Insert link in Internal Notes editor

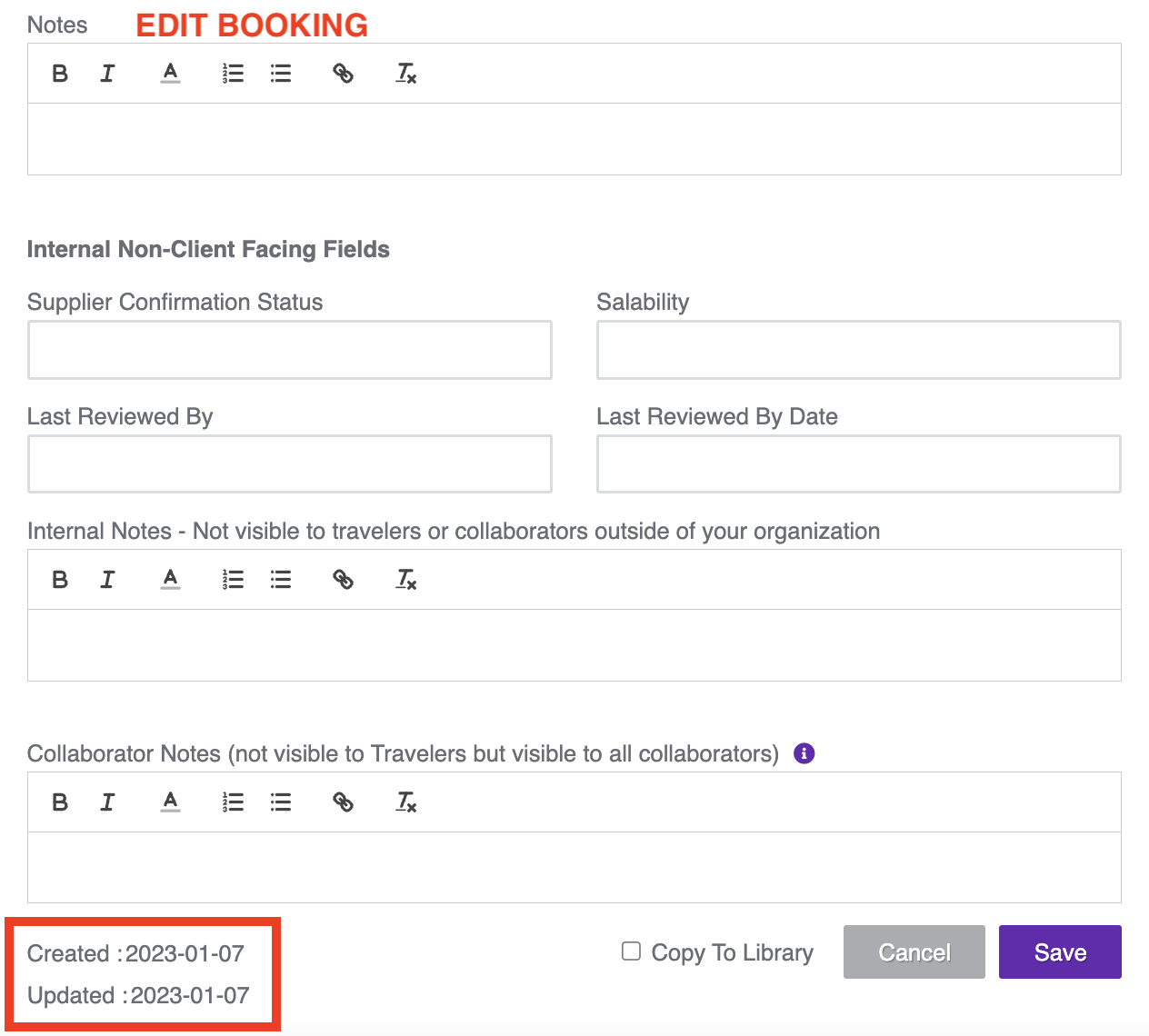tap(343, 580)
